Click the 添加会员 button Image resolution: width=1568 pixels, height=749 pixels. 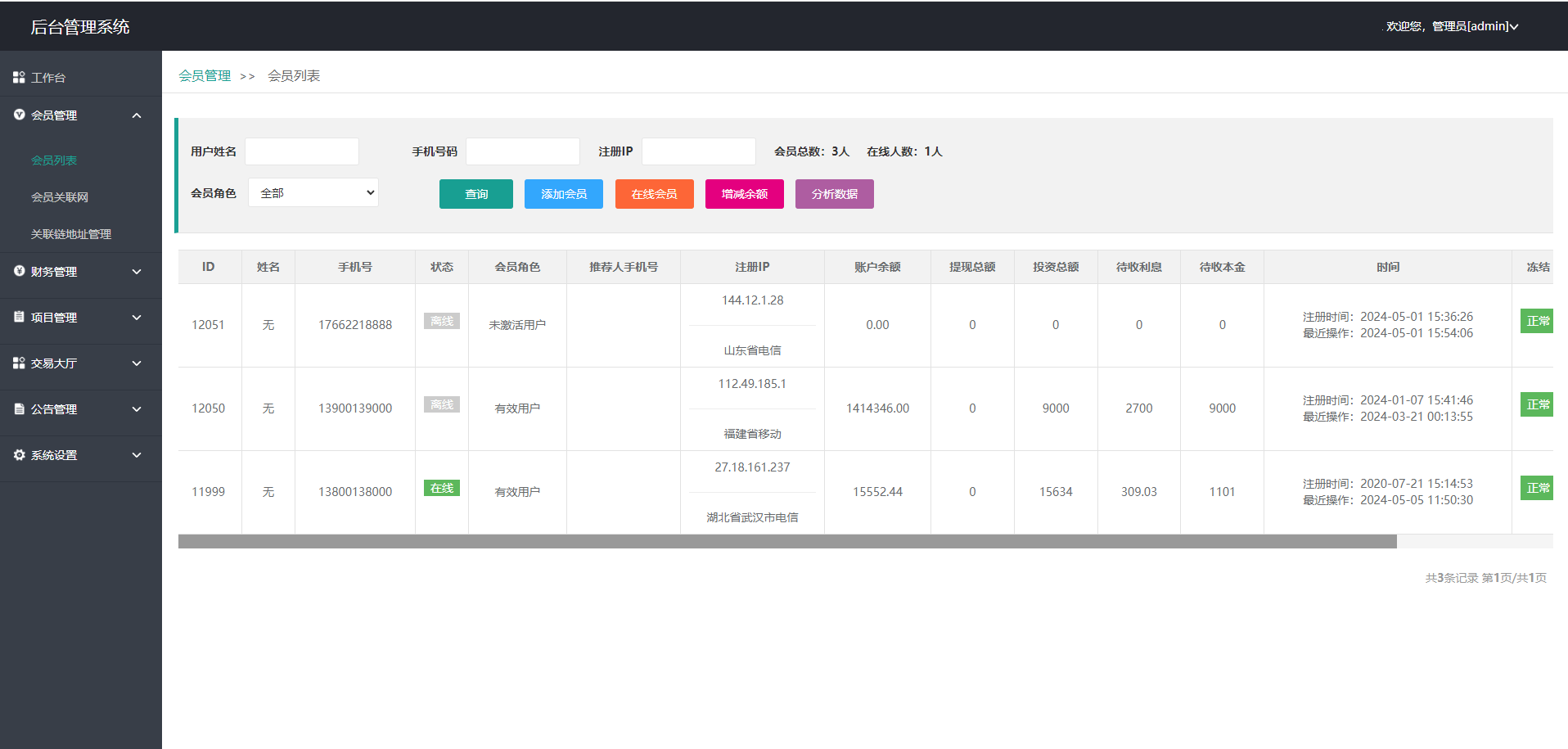click(x=563, y=194)
